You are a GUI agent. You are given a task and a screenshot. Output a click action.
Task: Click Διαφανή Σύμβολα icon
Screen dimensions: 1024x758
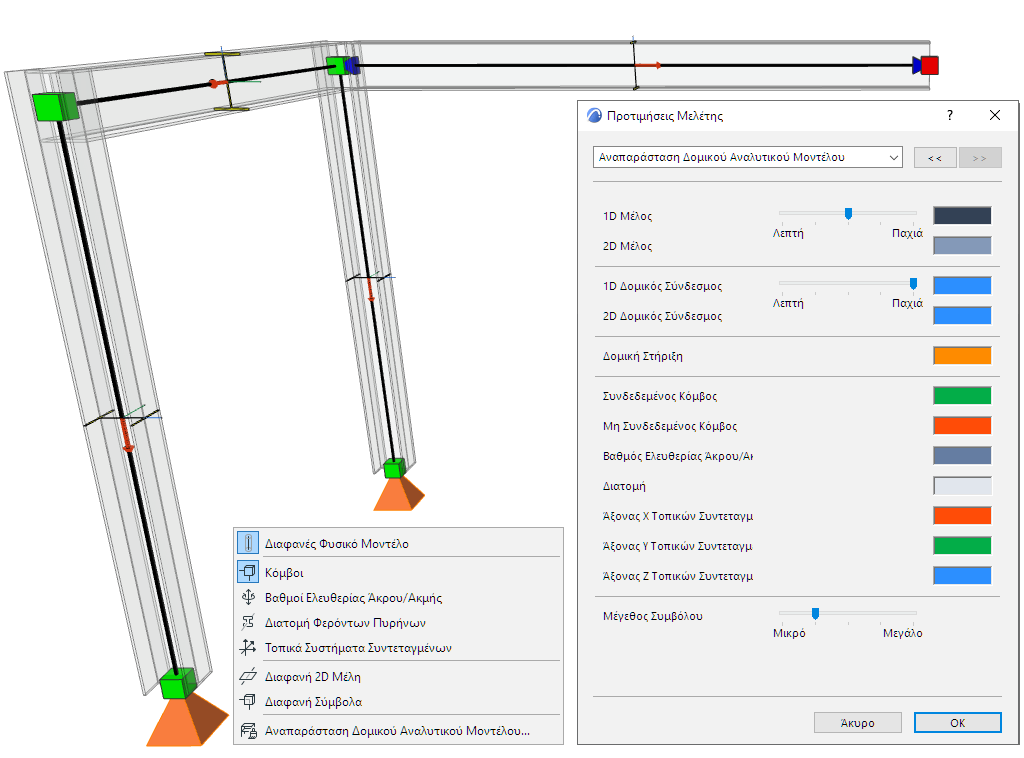(x=248, y=701)
